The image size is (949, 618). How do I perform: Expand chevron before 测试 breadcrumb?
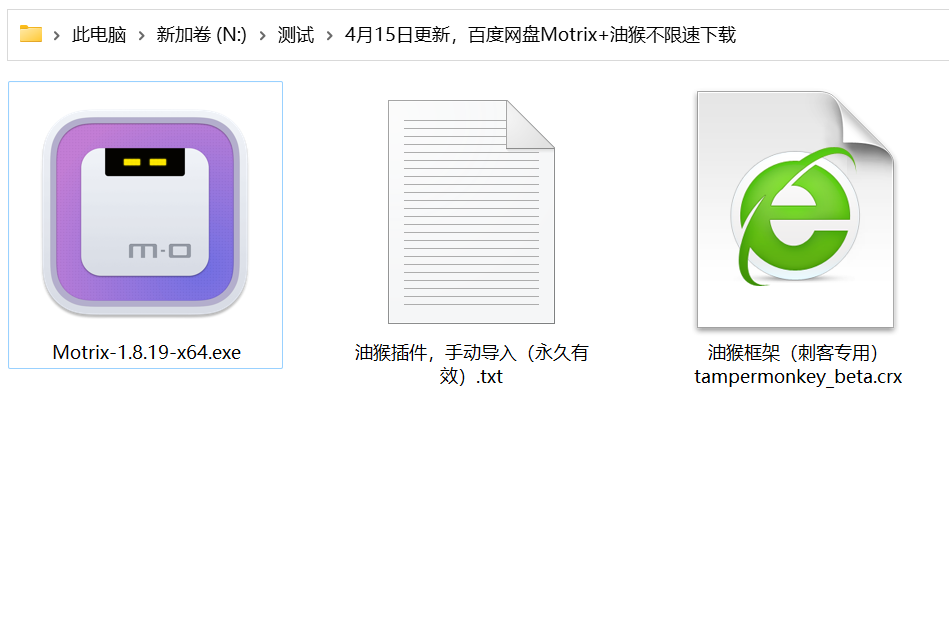(x=263, y=35)
